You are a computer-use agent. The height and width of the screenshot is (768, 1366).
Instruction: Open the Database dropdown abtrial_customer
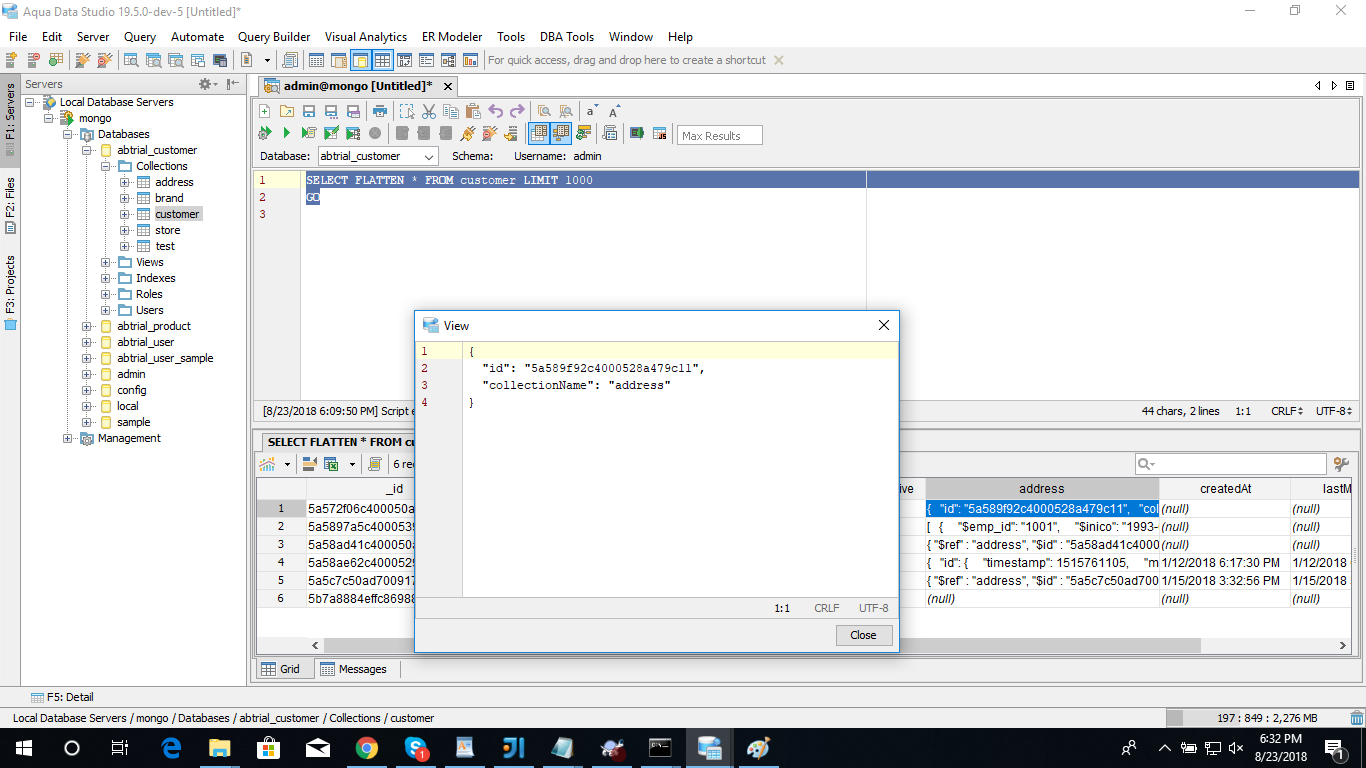tap(378, 156)
